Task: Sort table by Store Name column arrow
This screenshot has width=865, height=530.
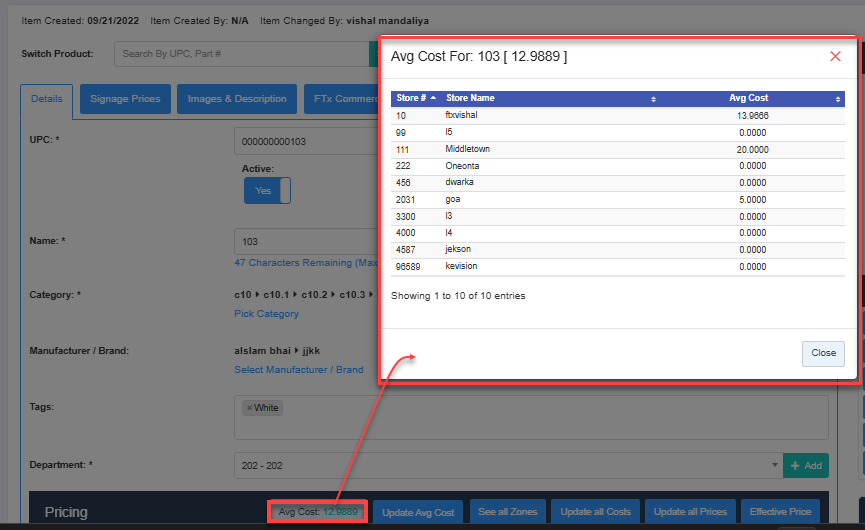Action: [x=653, y=99]
